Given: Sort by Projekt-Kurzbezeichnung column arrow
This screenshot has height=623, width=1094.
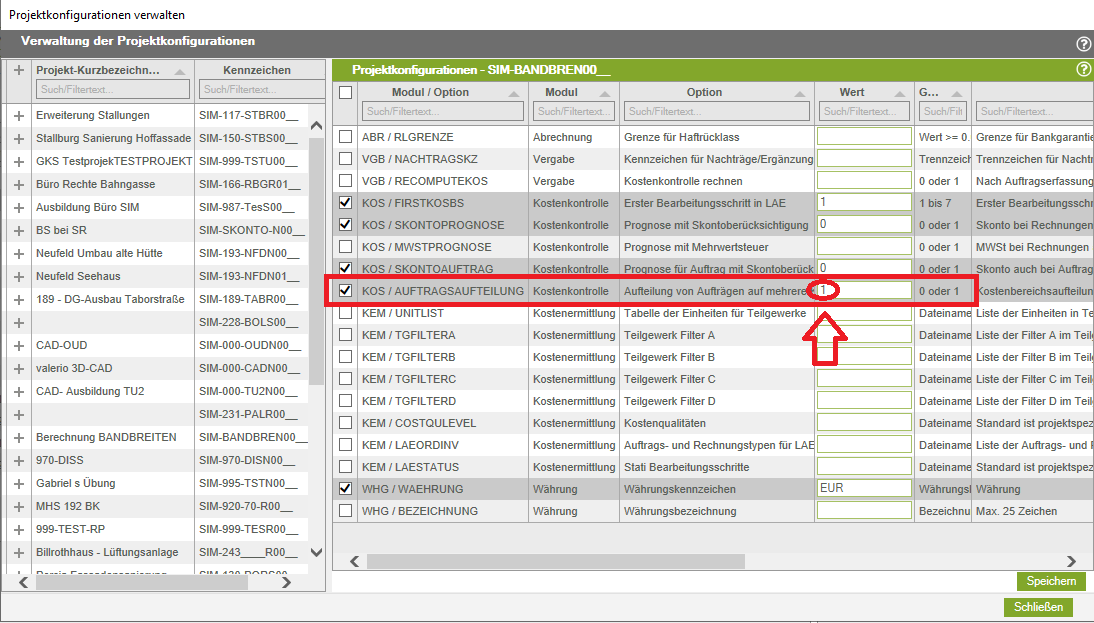Looking at the screenshot, I should click(x=180, y=71).
